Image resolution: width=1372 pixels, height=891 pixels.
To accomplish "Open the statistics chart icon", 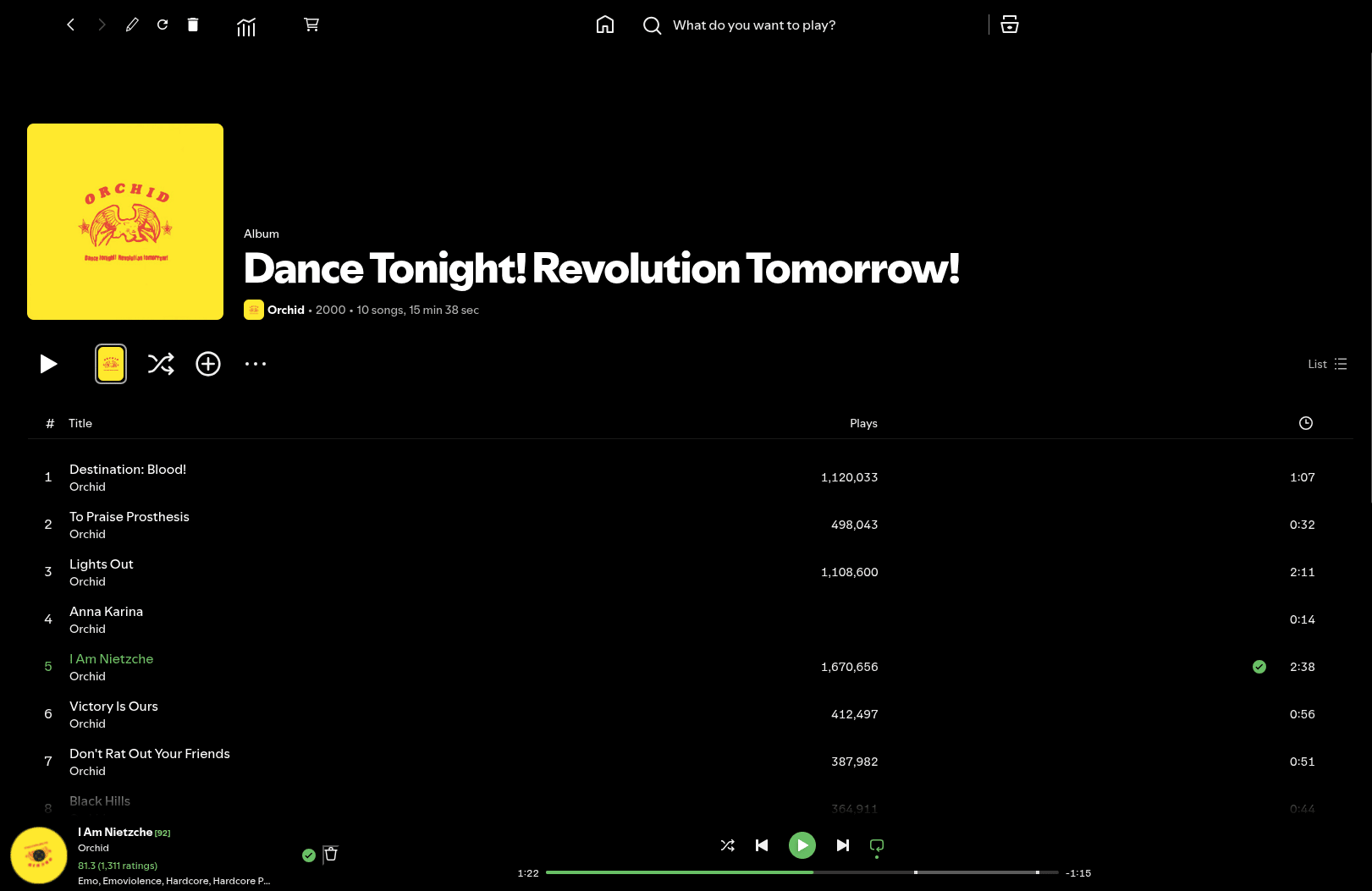I will 246,28.
